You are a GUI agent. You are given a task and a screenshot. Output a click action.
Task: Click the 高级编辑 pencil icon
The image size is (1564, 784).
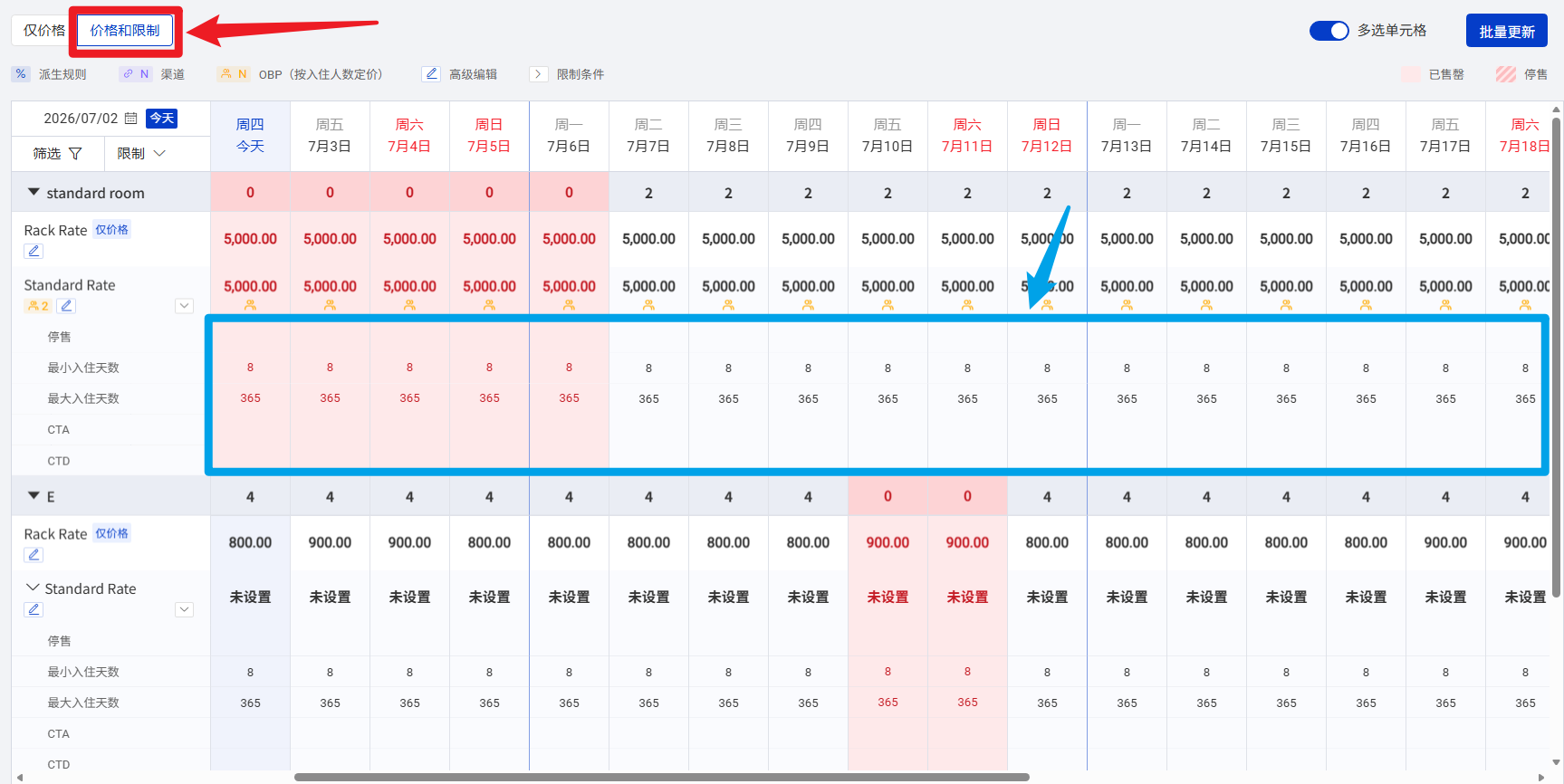[x=431, y=74]
